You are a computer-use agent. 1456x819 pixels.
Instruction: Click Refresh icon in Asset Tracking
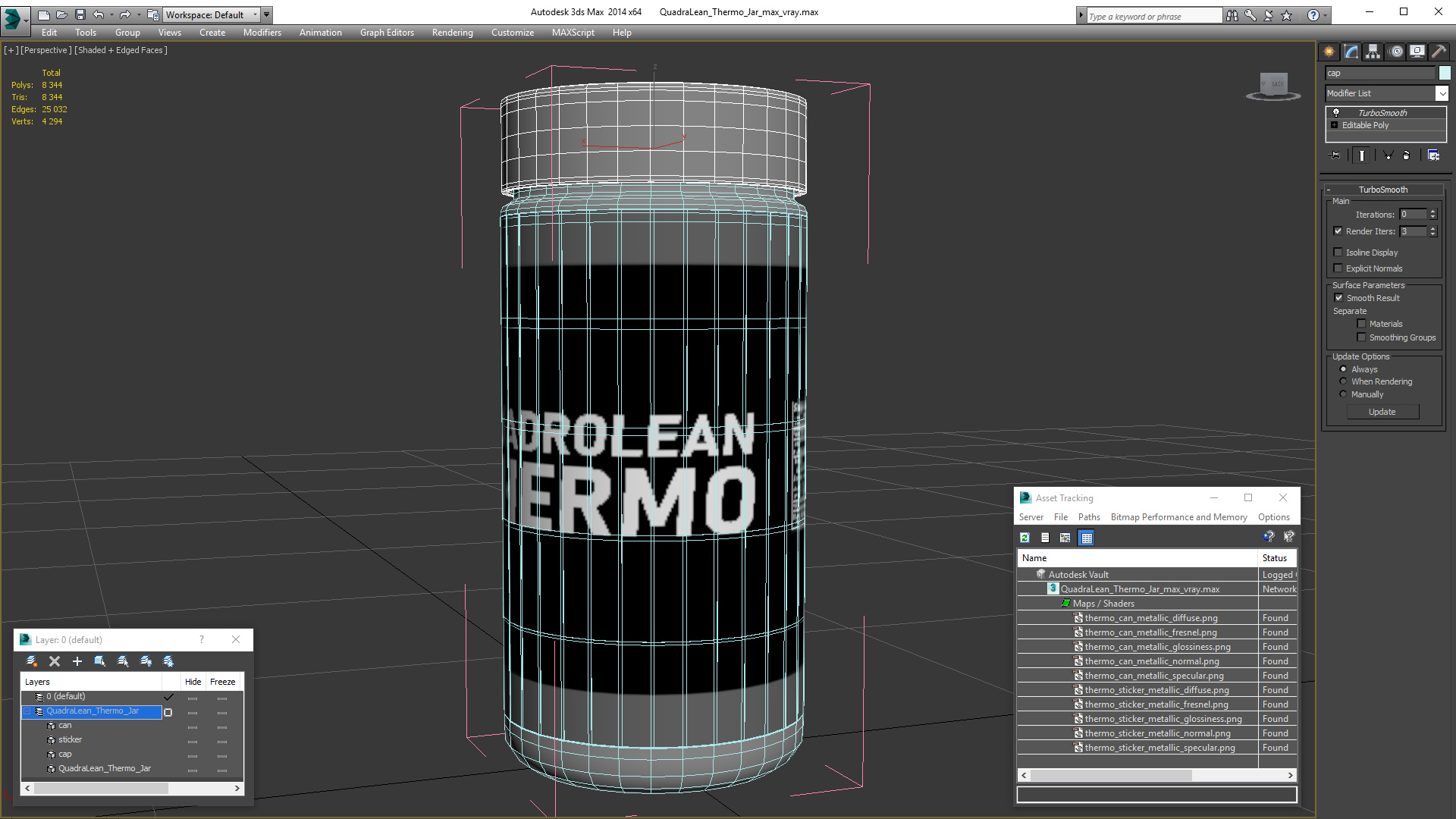(x=1025, y=538)
